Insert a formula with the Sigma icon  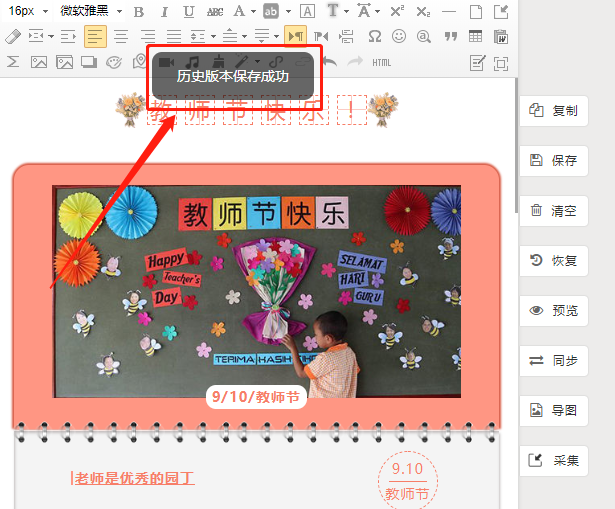[x=13, y=62]
